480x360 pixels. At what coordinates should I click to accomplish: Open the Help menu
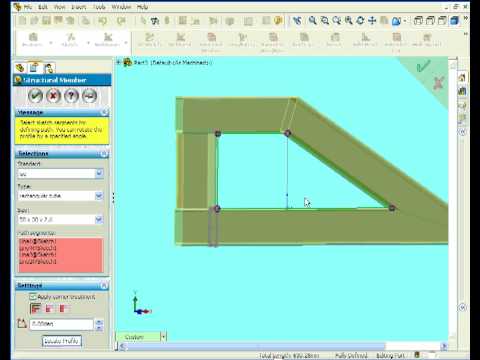coord(142,7)
